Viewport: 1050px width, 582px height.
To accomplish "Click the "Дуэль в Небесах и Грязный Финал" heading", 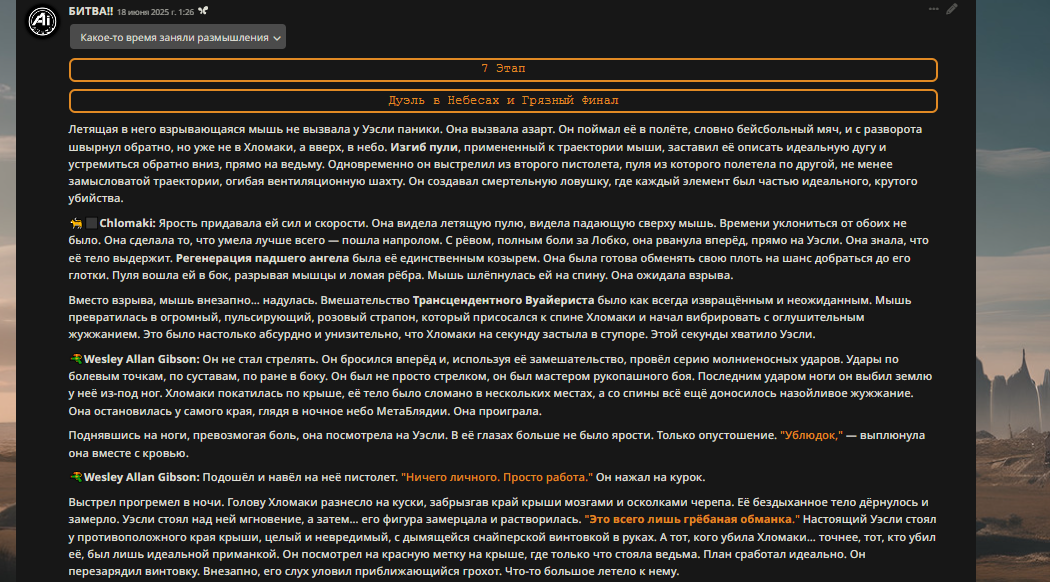I will click(x=503, y=101).
